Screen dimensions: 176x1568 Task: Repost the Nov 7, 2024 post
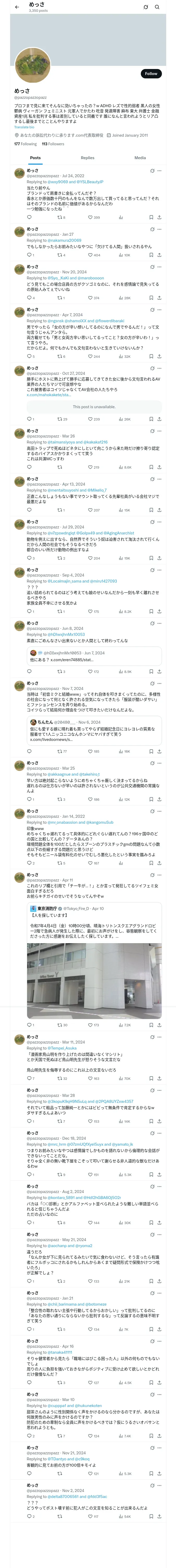click(59, 751)
